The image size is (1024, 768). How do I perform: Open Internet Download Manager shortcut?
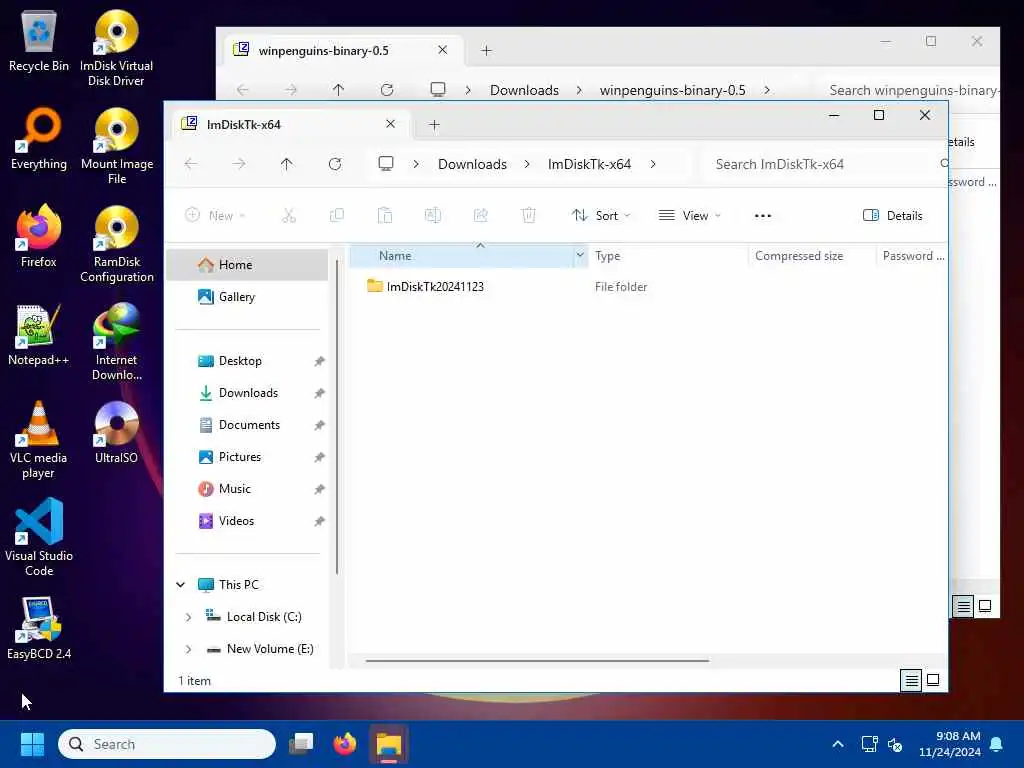116,342
